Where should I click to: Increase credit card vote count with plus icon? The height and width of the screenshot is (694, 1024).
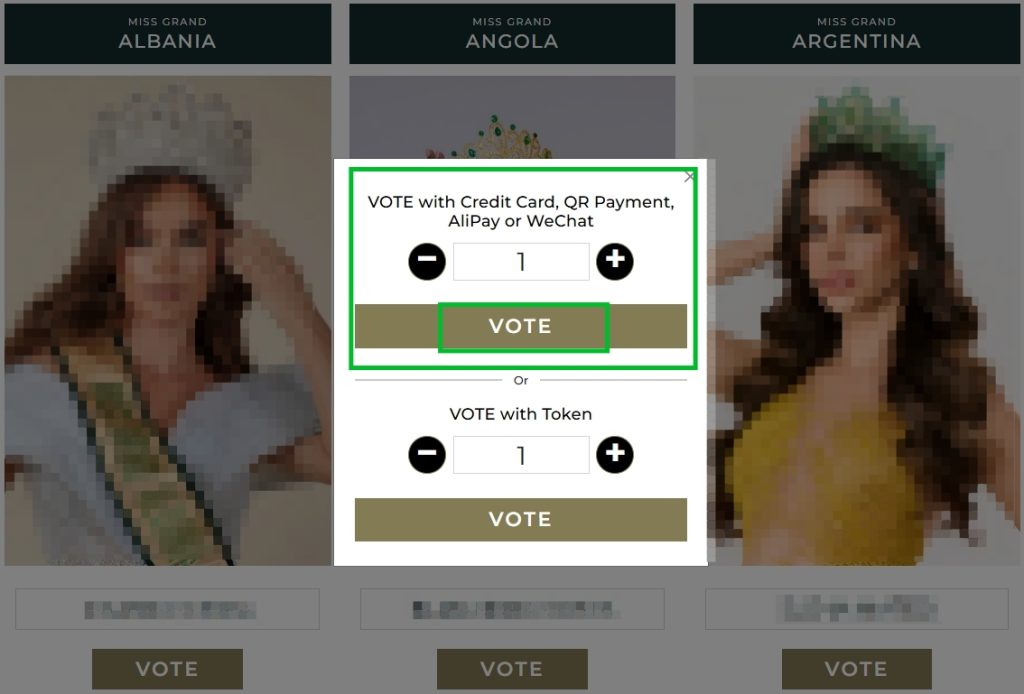point(615,261)
